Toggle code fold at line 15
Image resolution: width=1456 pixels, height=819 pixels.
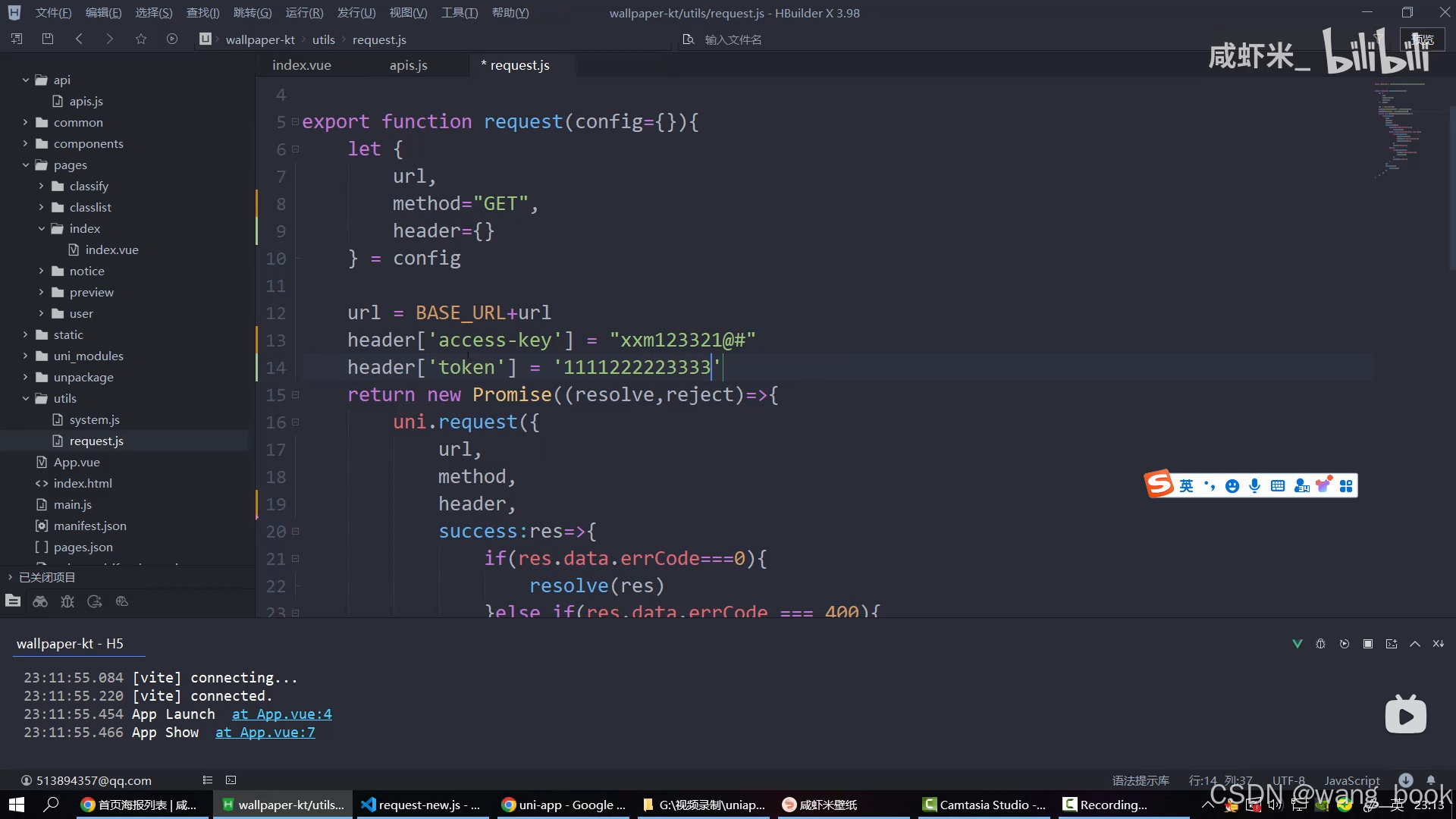point(296,395)
